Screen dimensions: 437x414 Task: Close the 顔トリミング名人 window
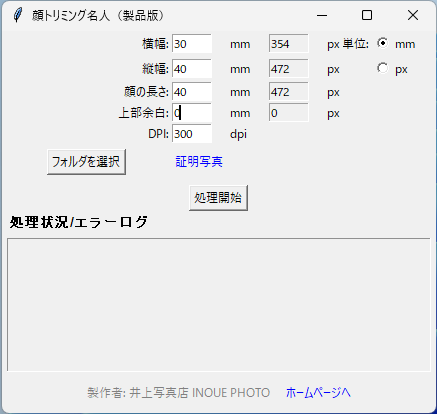(413, 15)
